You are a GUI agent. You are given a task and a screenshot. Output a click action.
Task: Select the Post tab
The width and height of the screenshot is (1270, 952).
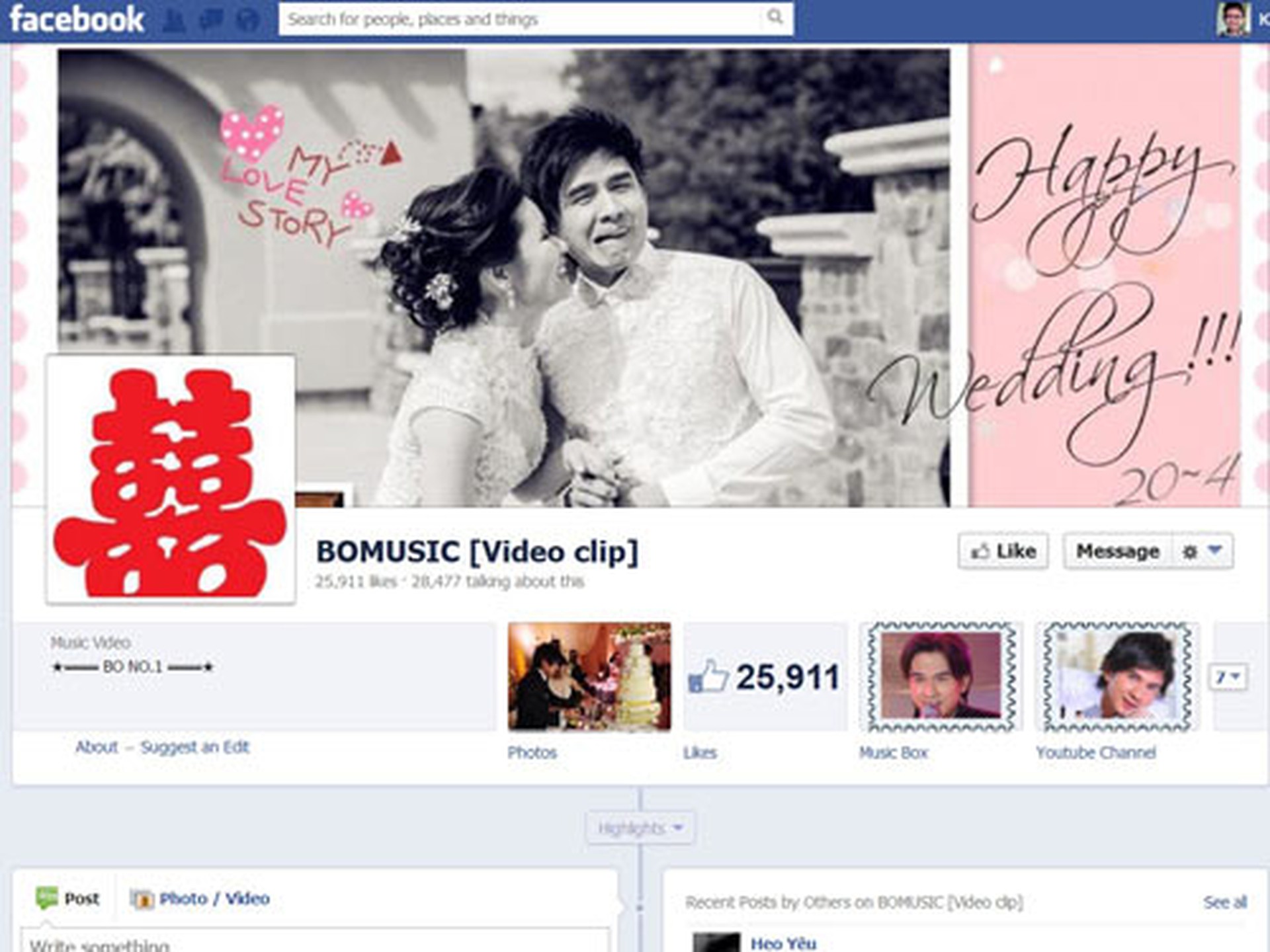(x=67, y=898)
